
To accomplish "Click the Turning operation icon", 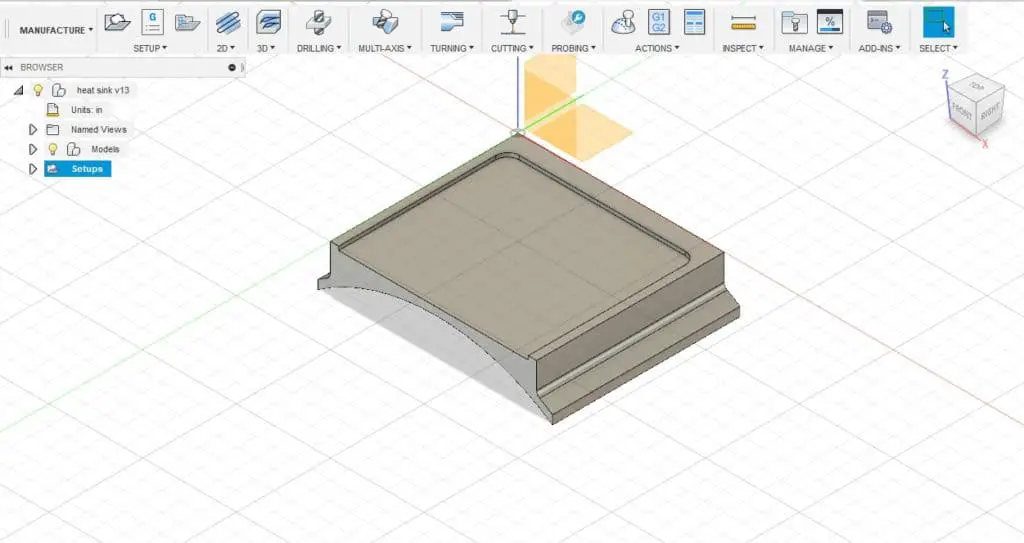I will click(451, 22).
